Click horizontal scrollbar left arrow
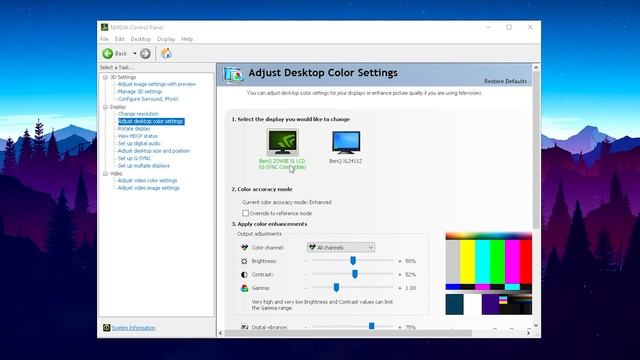 221,333
